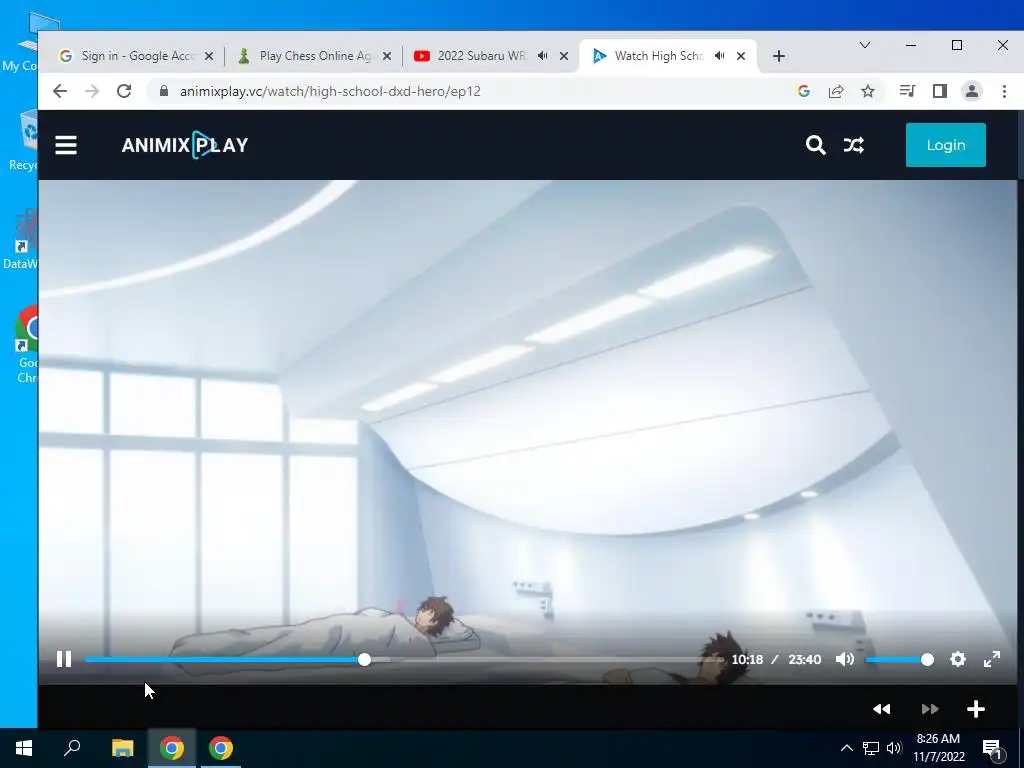Open File Explorer from taskbar
The width and height of the screenshot is (1024, 768).
[122, 748]
